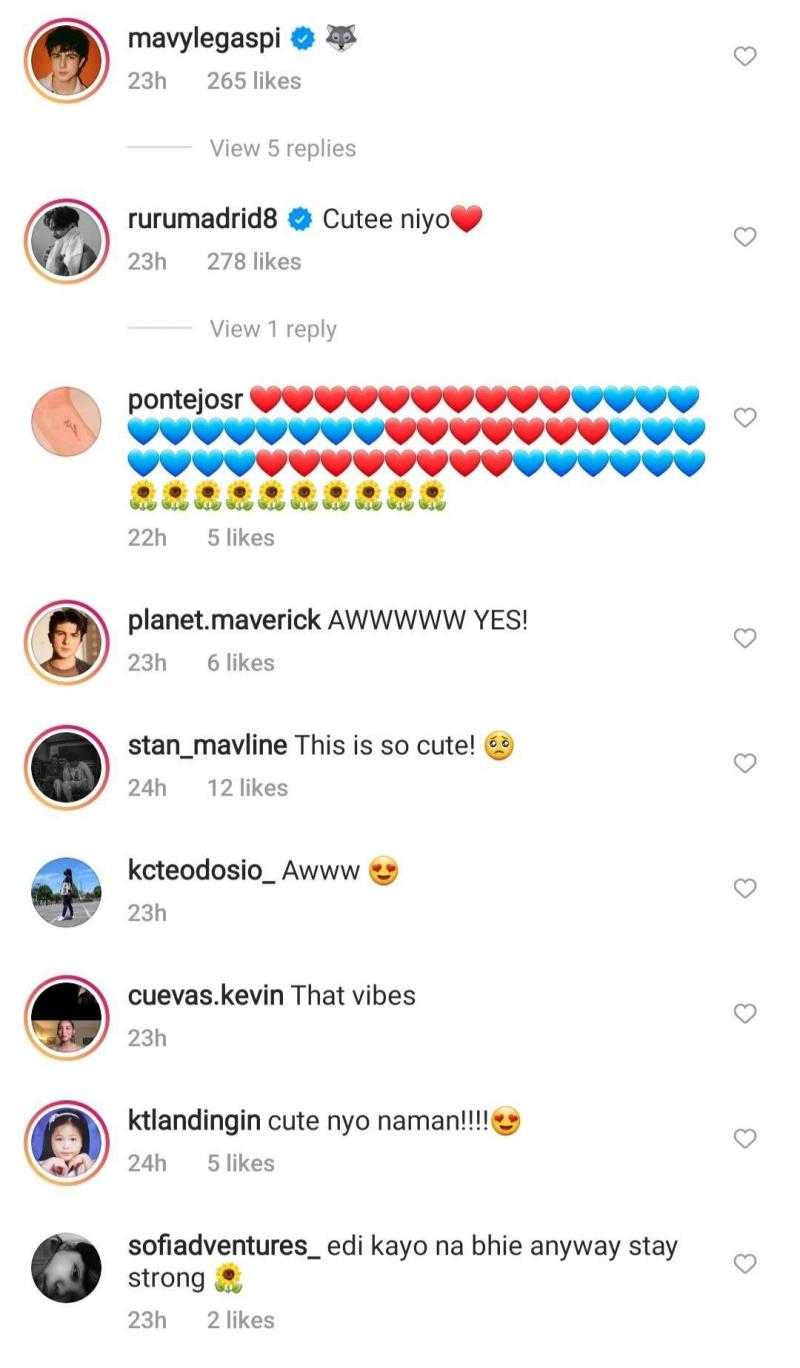
Task: Tap heart icon on ktlandingin's comment
Action: coord(745,1138)
